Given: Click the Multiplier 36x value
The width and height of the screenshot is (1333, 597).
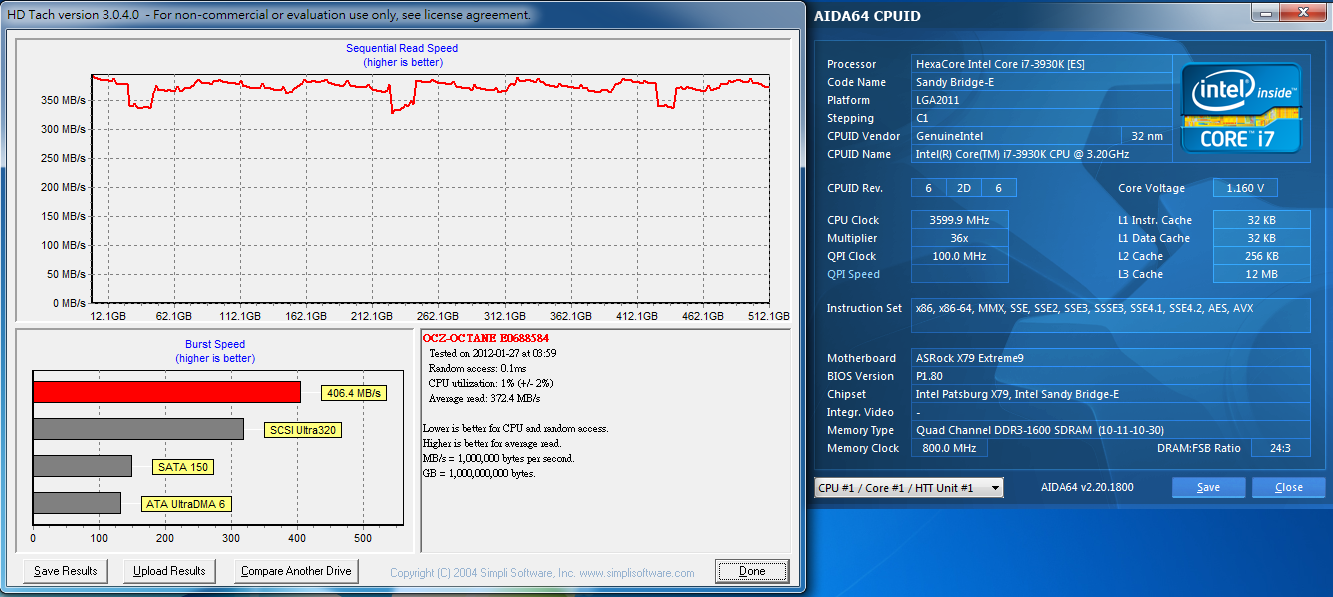Looking at the screenshot, I should (959, 238).
